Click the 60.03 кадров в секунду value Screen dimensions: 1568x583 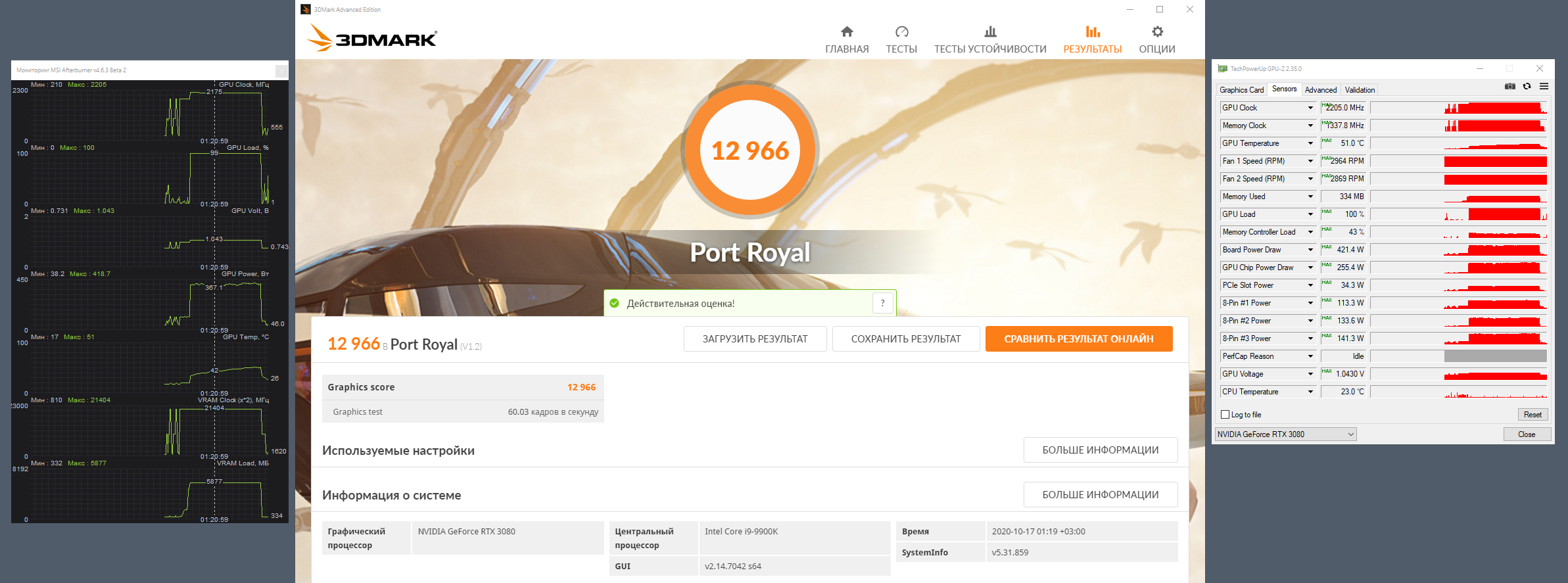pyautogui.click(x=553, y=412)
